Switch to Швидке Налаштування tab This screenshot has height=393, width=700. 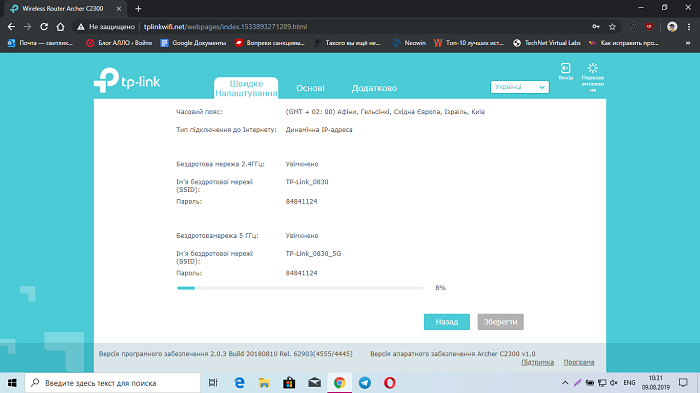click(246, 88)
